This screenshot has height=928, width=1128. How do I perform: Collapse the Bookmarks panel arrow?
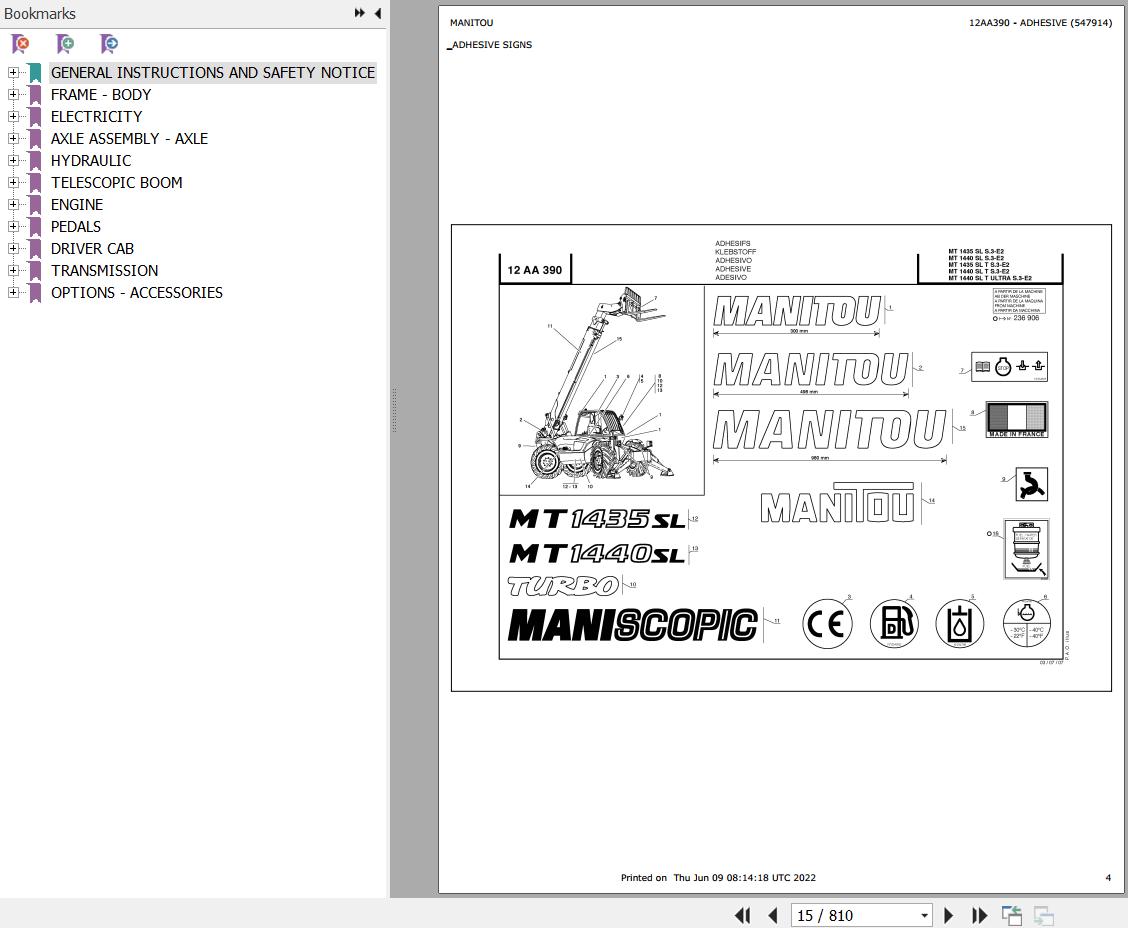pyautogui.click(x=378, y=13)
